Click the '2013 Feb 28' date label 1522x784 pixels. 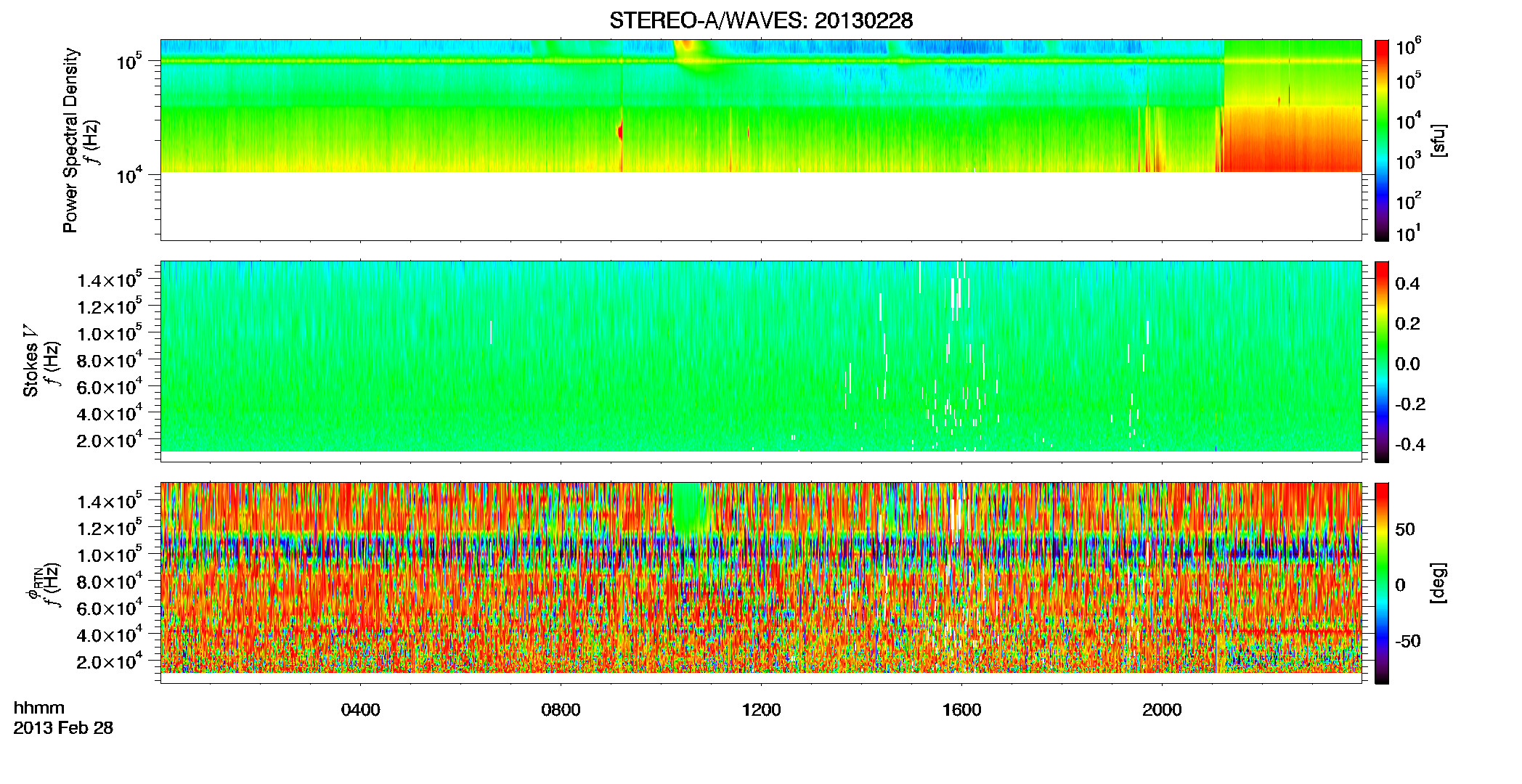coord(63,728)
